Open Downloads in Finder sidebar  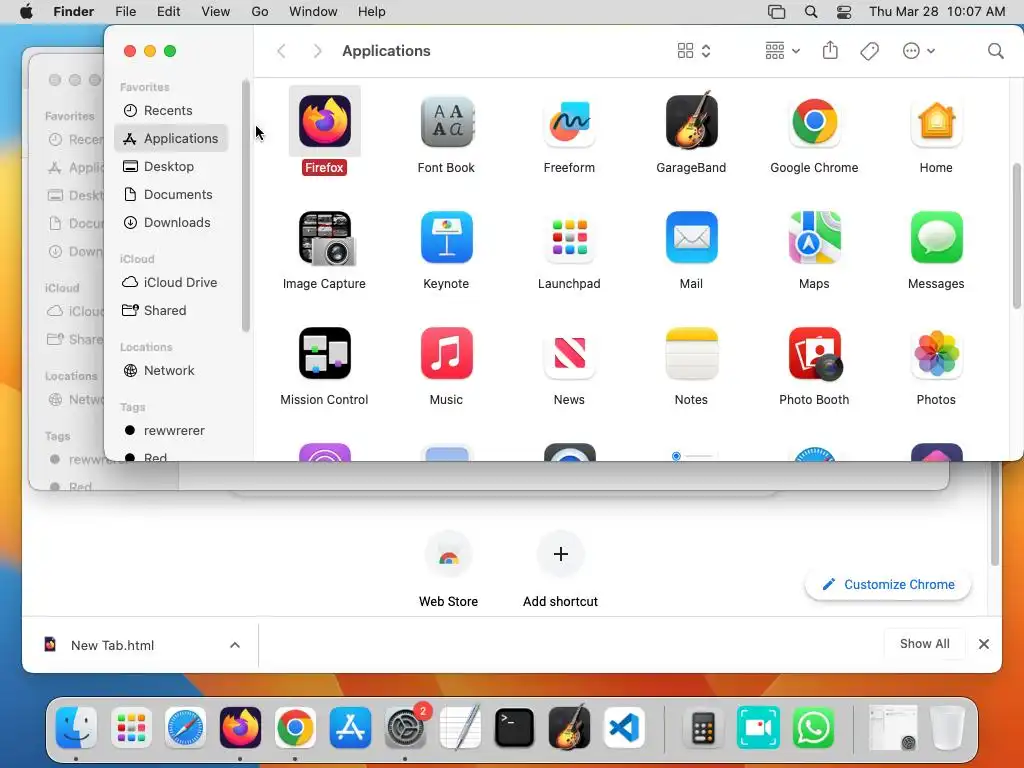pos(171,223)
